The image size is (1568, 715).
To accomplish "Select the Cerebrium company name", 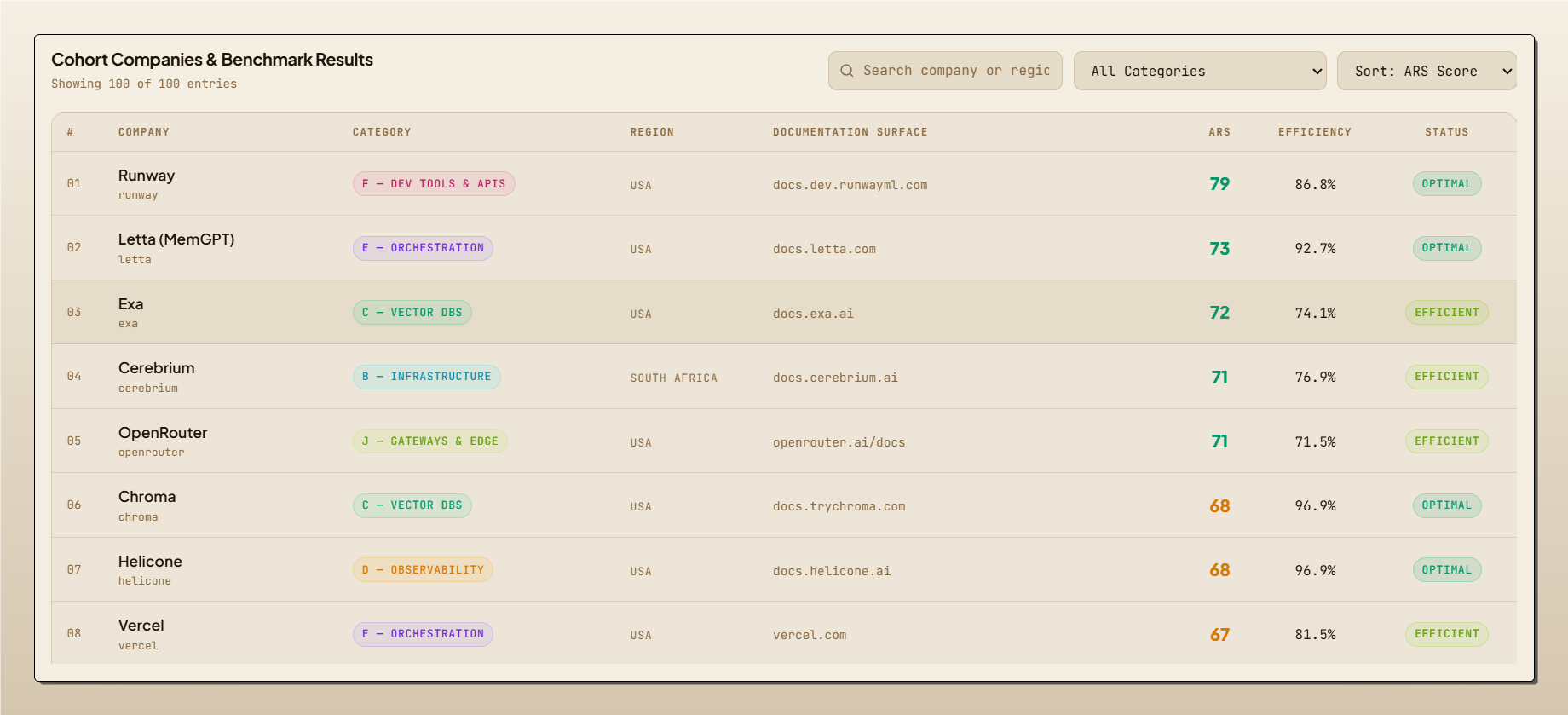I will point(157,368).
